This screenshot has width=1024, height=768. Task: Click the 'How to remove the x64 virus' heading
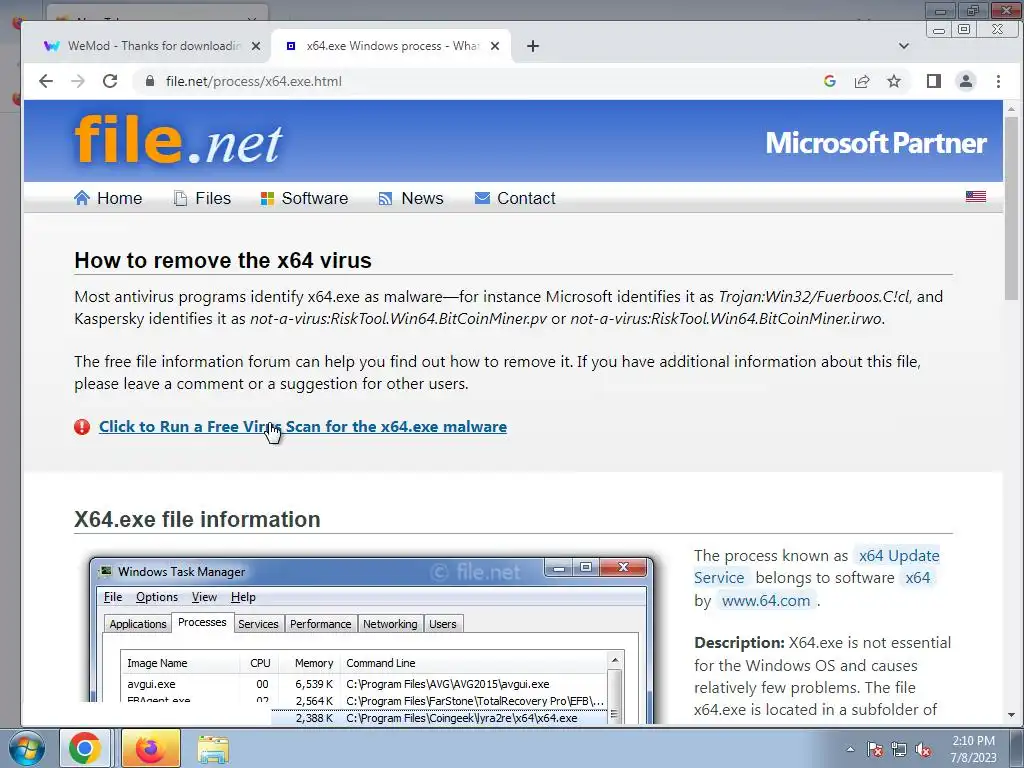pos(223,260)
